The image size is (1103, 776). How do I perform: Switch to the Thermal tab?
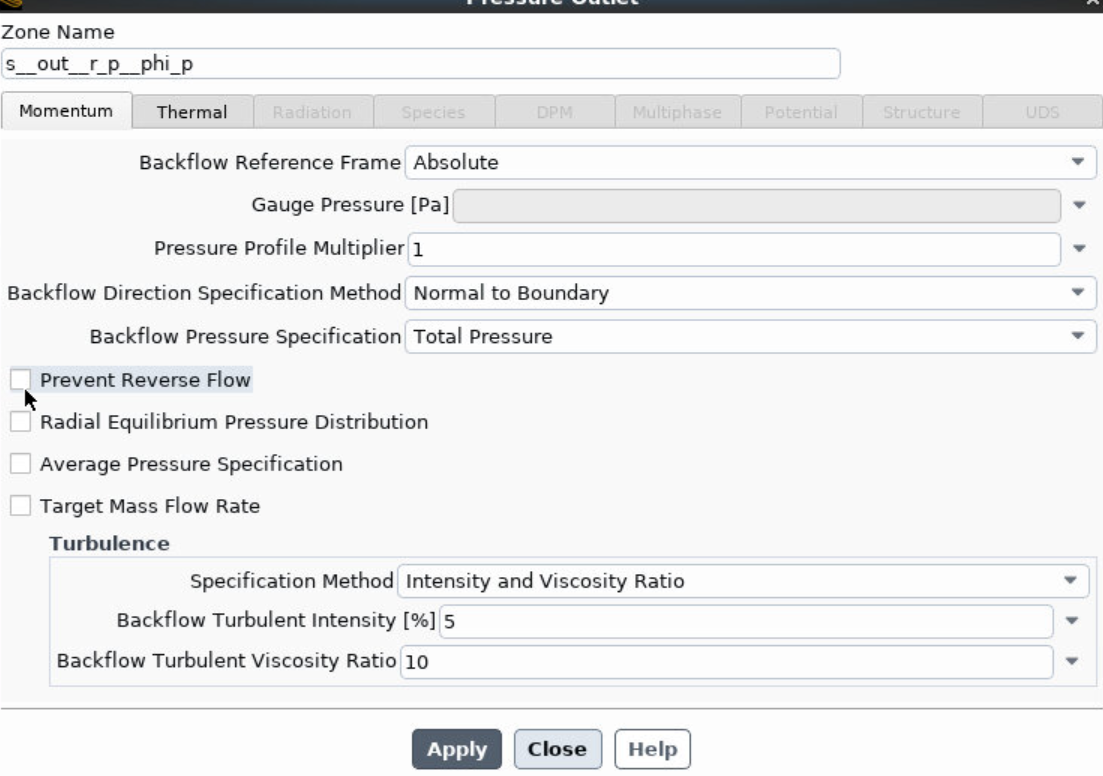click(191, 112)
